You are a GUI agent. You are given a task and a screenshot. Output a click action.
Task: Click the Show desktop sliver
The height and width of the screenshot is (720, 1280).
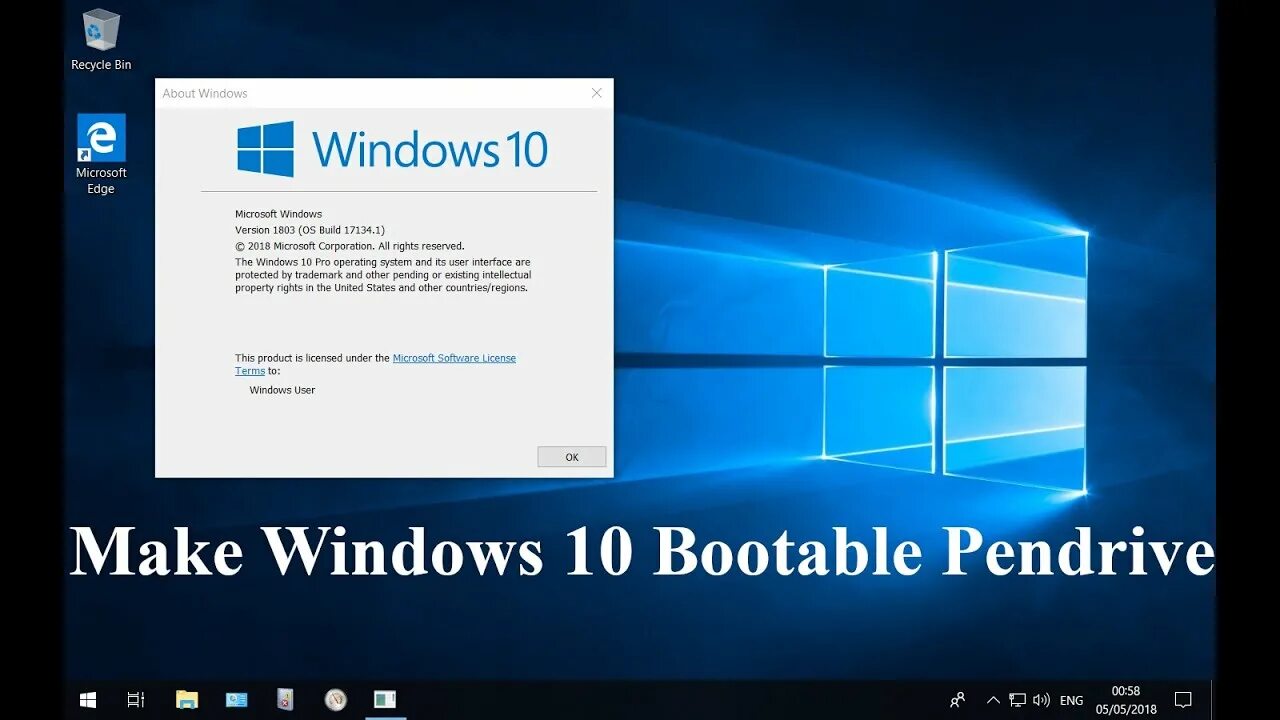tap(1212, 700)
